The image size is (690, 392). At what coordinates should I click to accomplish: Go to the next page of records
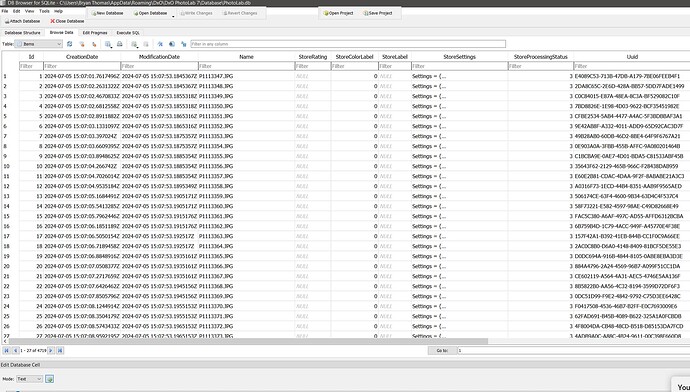pyautogui.click(x=51, y=351)
